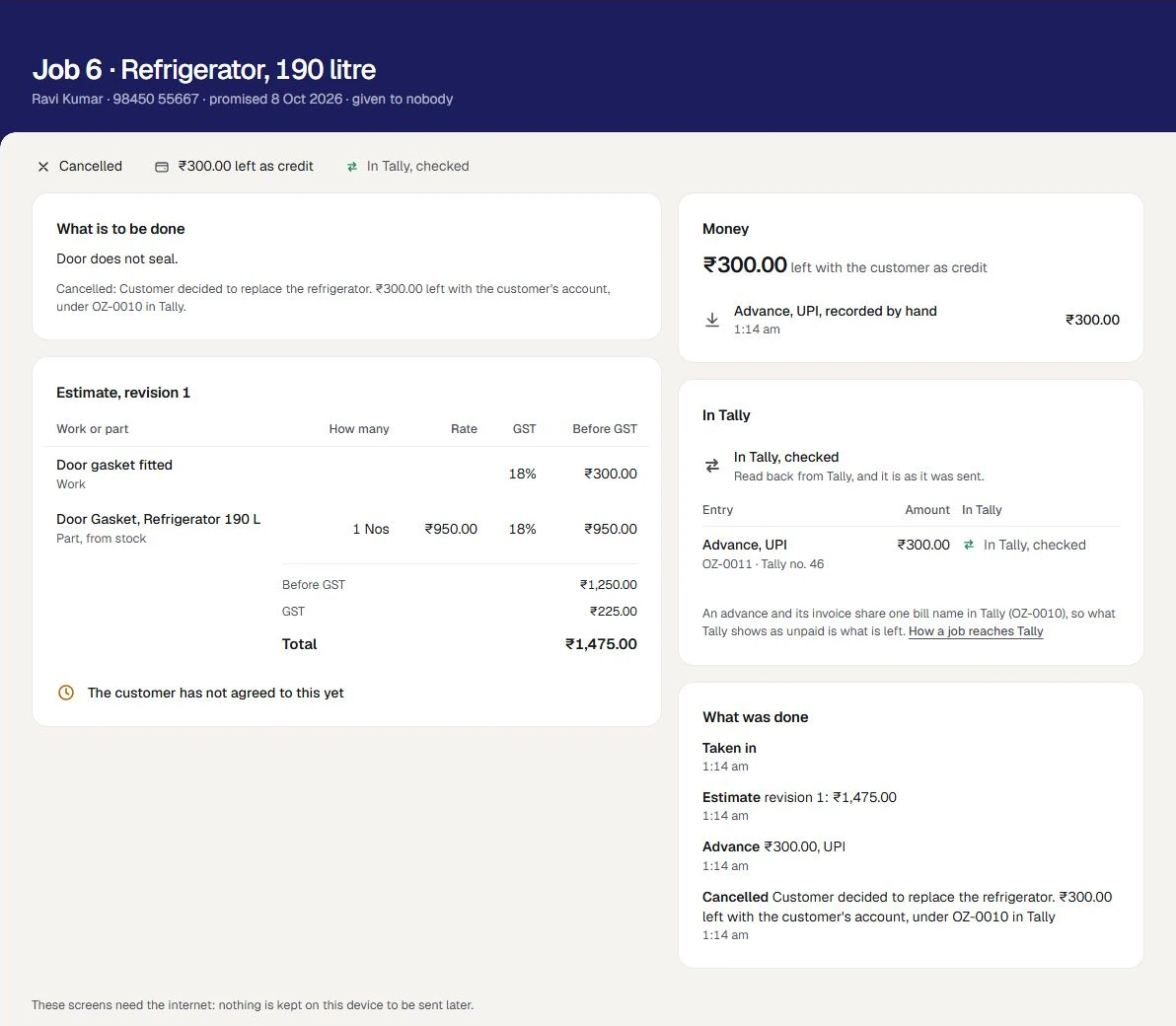The width and height of the screenshot is (1176, 1026).
Task: Click the Entry column header in Tally table
Action: tap(718, 510)
